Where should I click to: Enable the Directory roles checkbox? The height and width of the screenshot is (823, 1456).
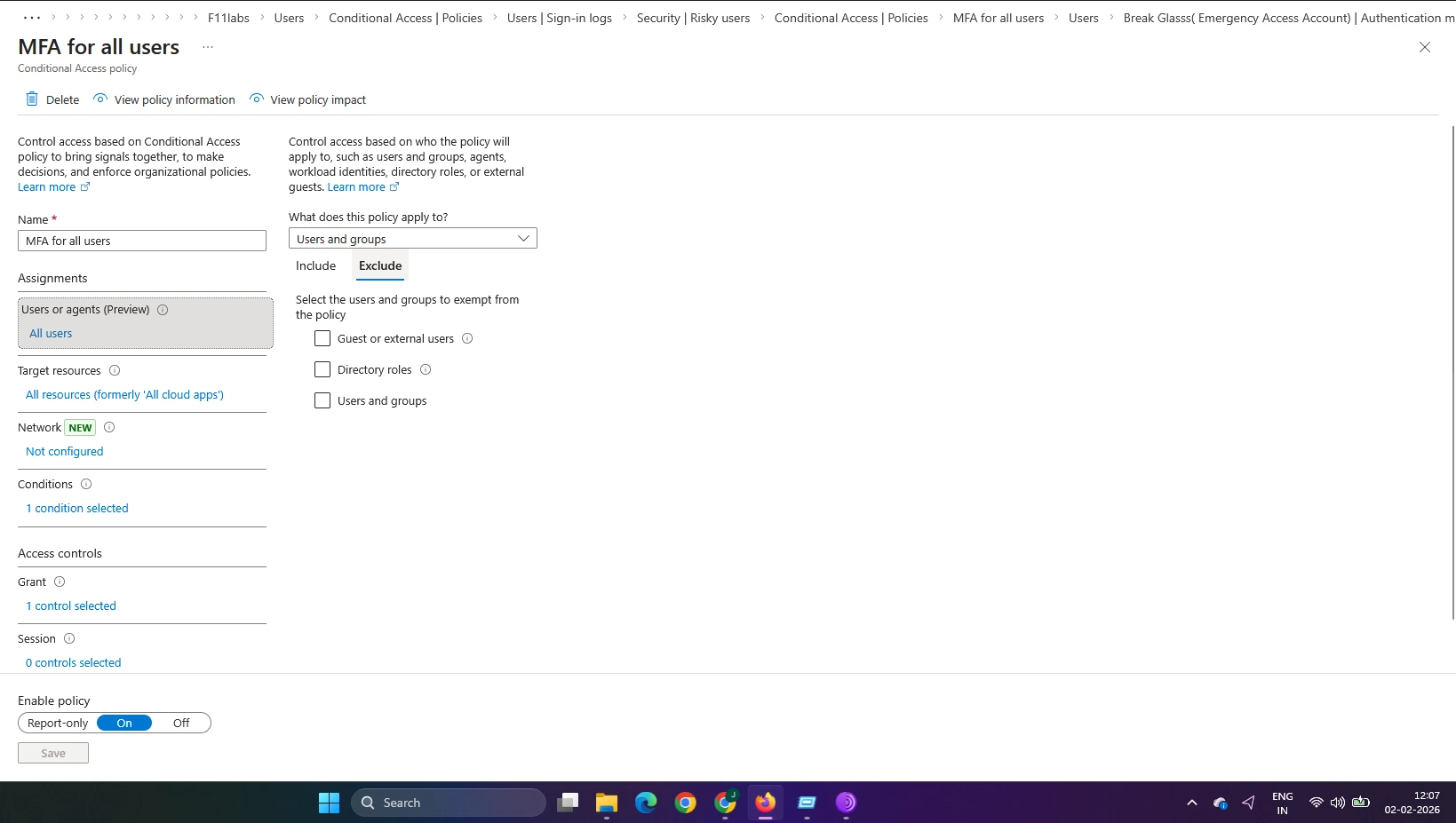click(x=322, y=369)
